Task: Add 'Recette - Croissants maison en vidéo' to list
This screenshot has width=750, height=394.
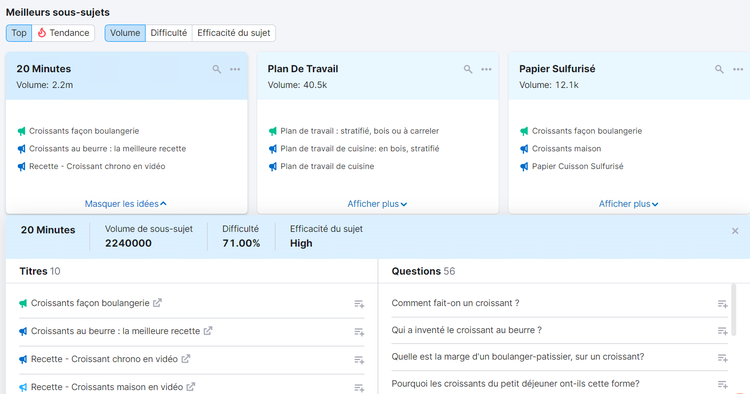Action: pyautogui.click(x=359, y=387)
